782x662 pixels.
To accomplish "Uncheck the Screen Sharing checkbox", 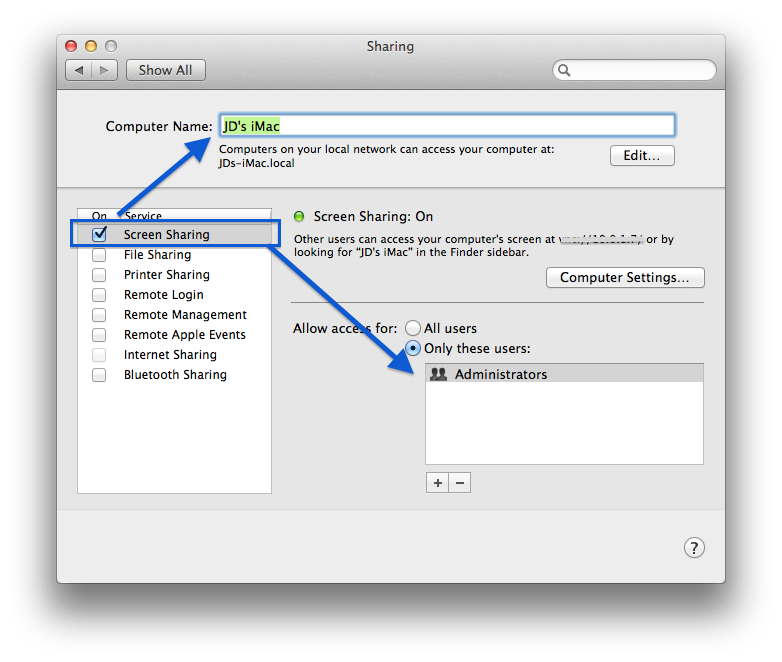I will tap(99, 234).
